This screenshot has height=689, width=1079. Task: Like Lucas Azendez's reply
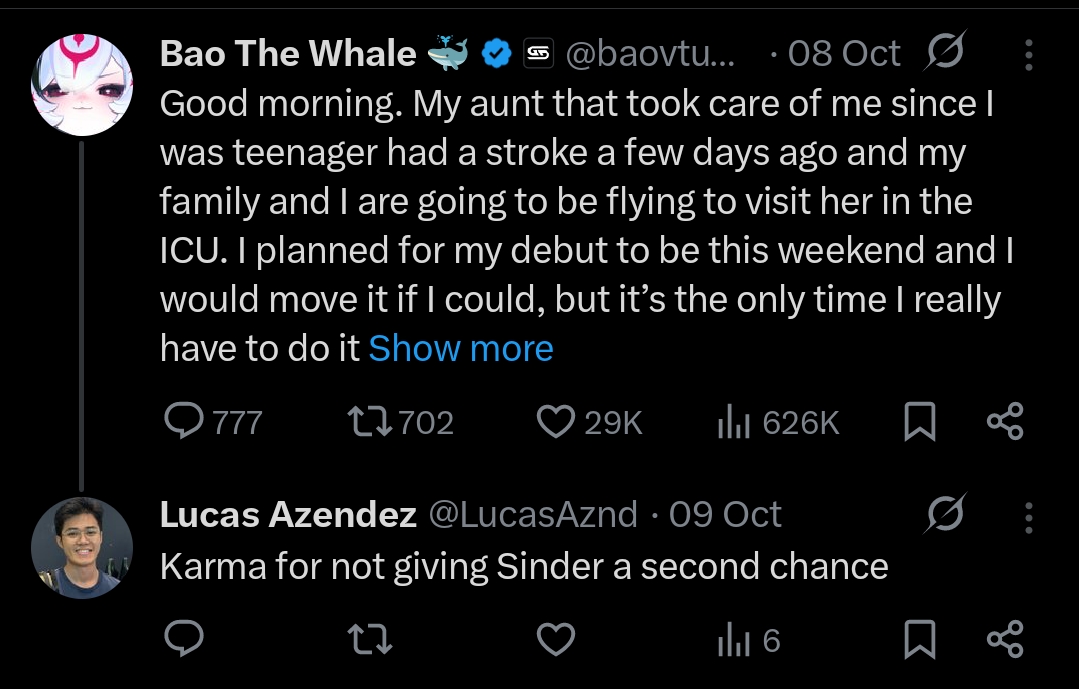(556, 638)
